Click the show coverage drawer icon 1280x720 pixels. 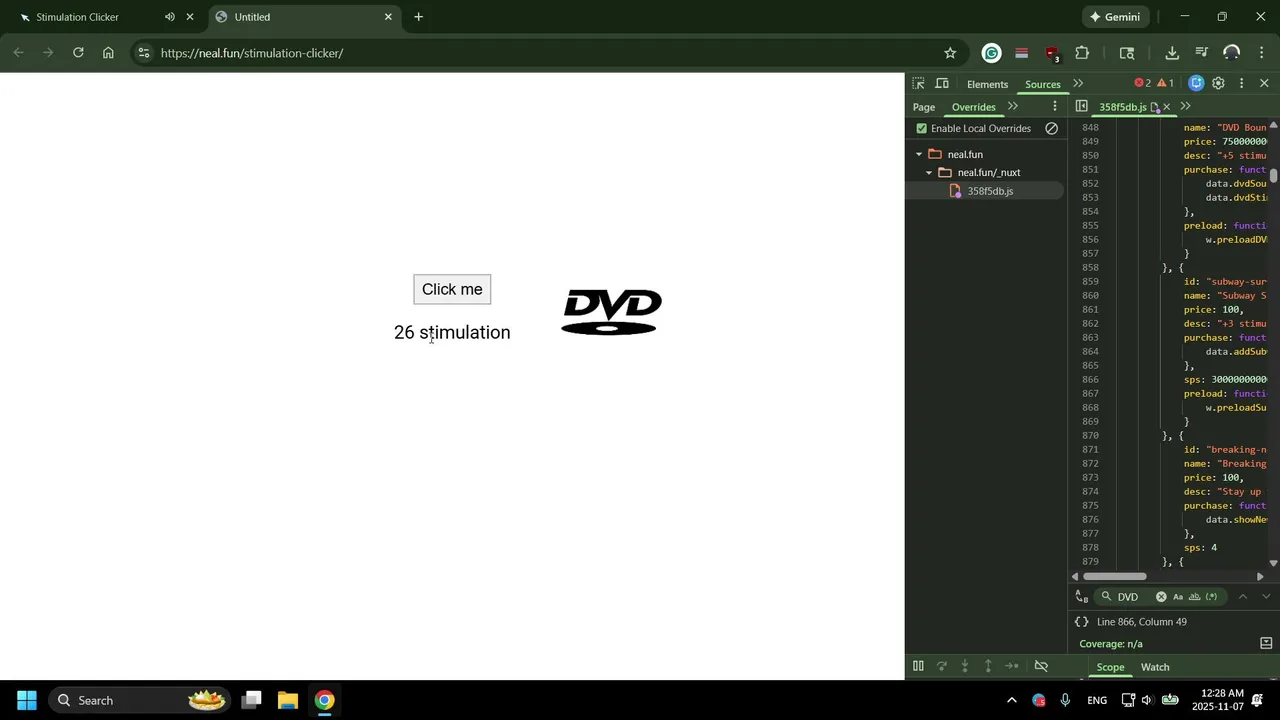(x=1266, y=643)
